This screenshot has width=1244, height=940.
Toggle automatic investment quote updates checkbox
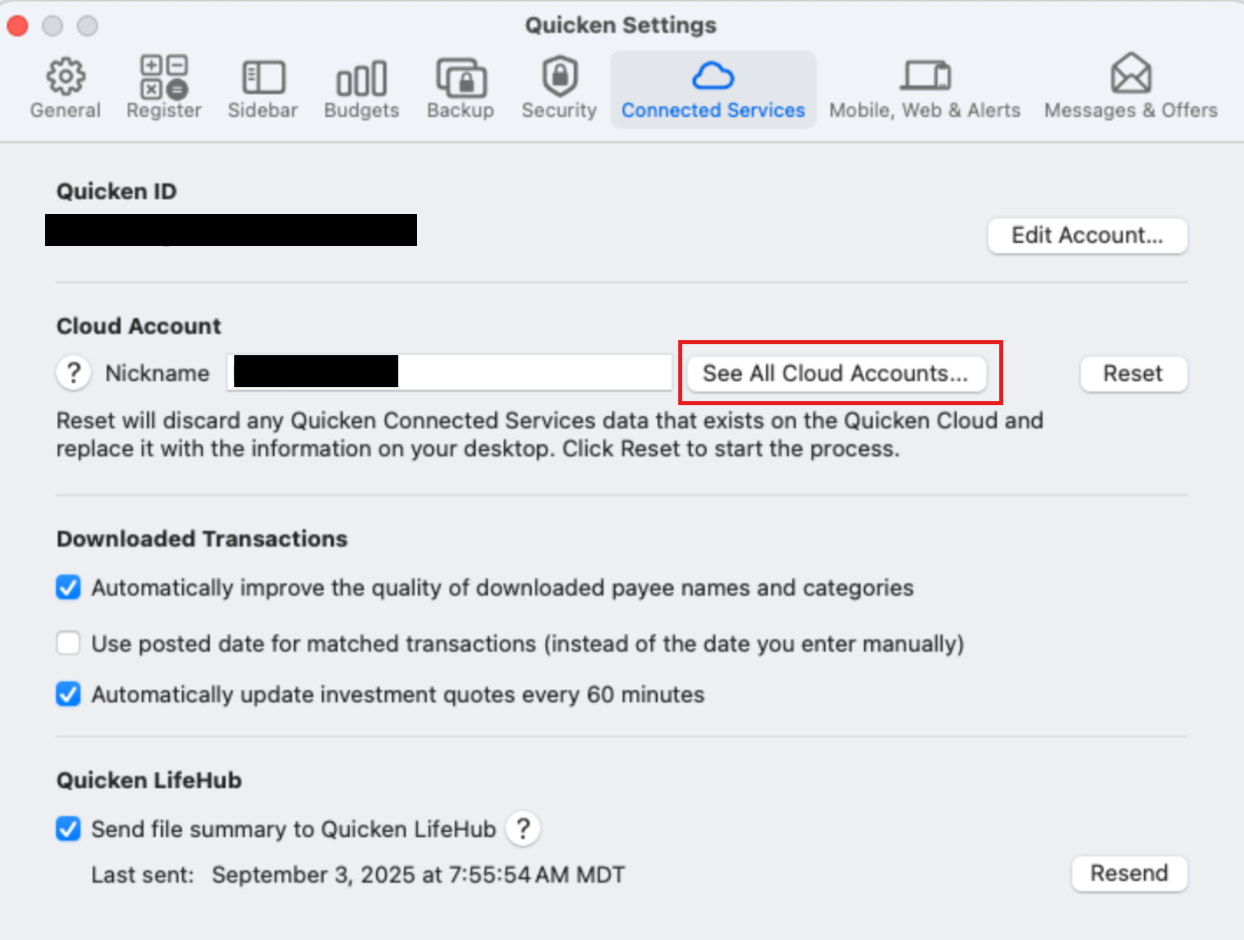pos(68,694)
